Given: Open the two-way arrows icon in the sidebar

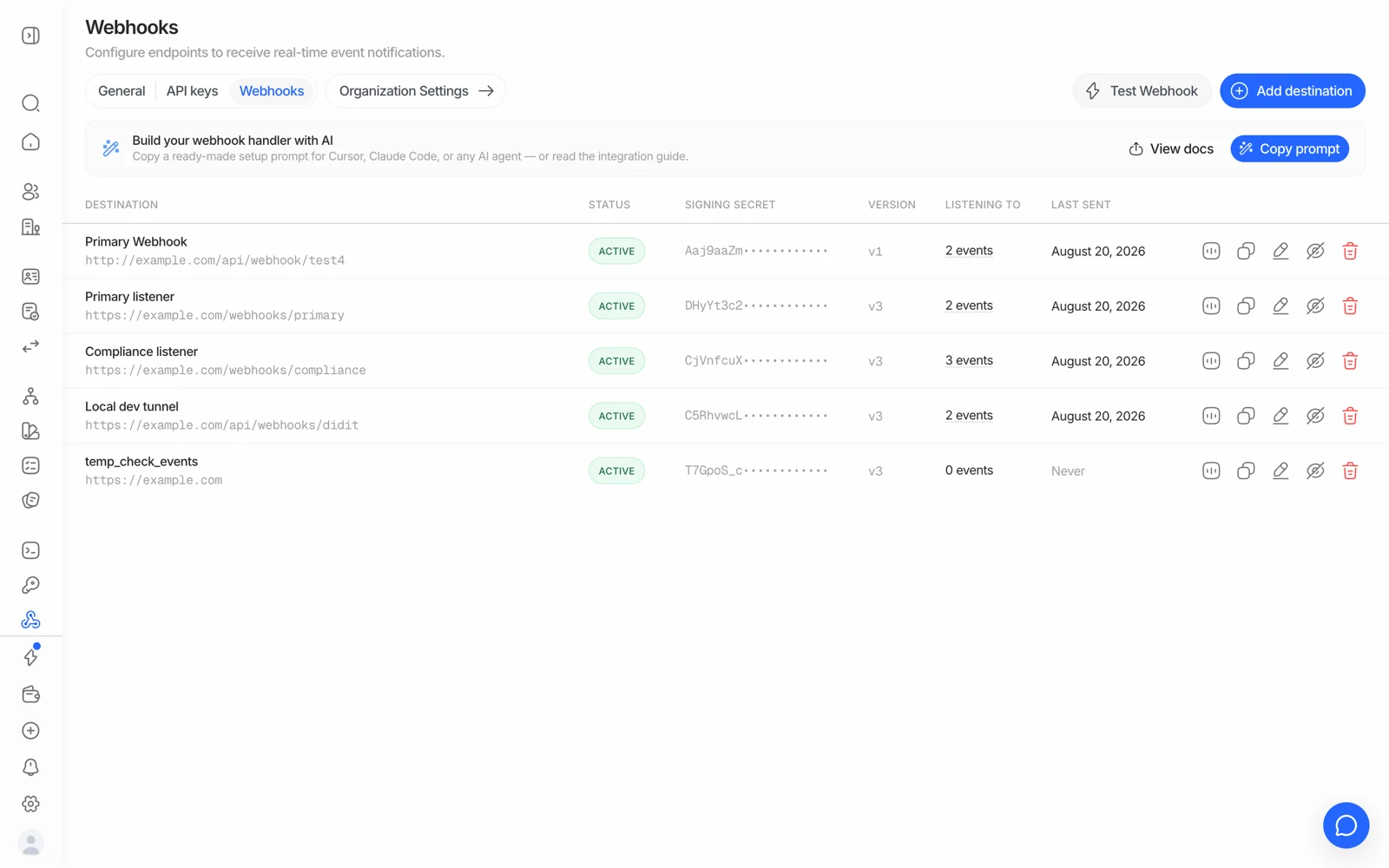Looking at the screenshot, I should click(x=30, y=346).
